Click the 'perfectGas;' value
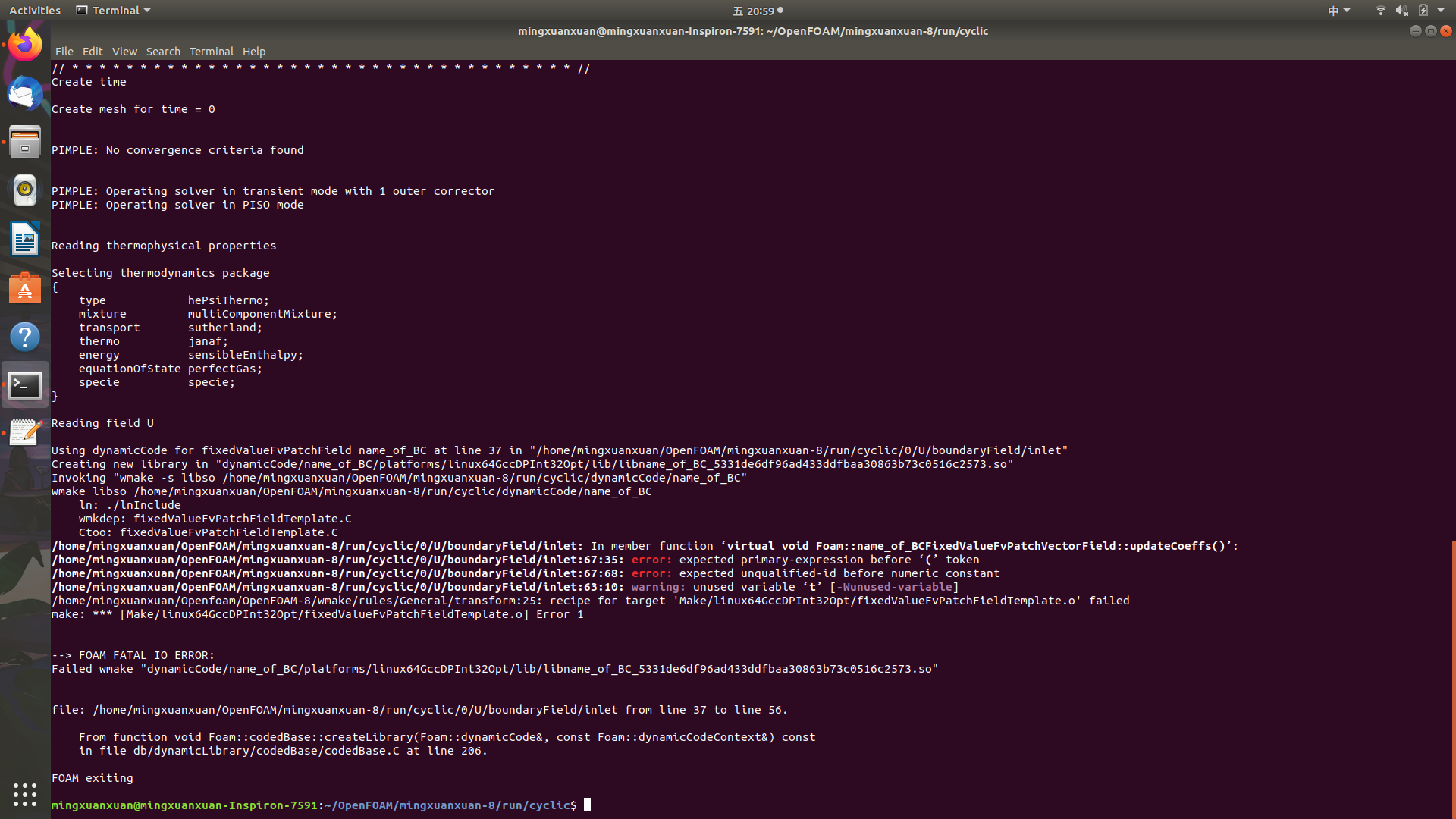This screenshot has height=819, width=1456. click(225, 369)
